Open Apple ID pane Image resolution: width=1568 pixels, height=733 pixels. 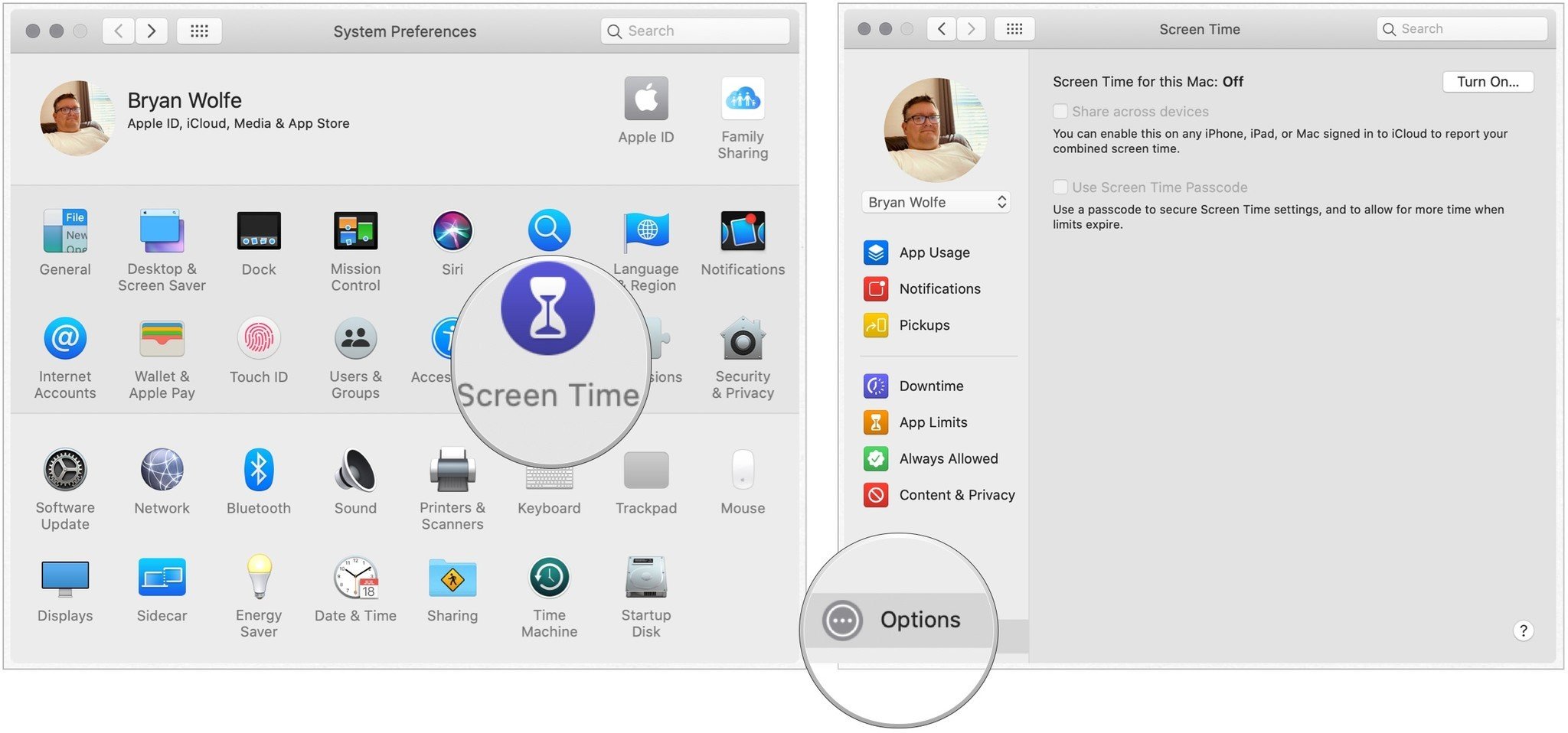point(646,110)
